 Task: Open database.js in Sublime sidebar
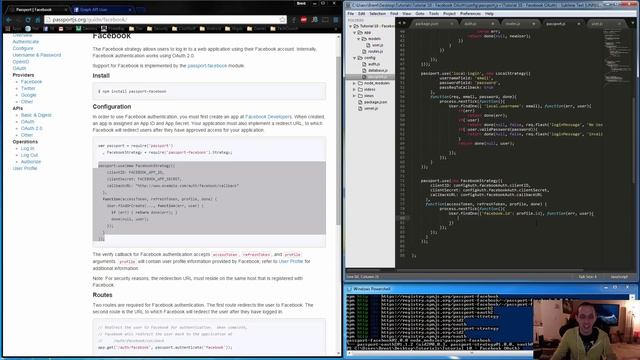378,71
